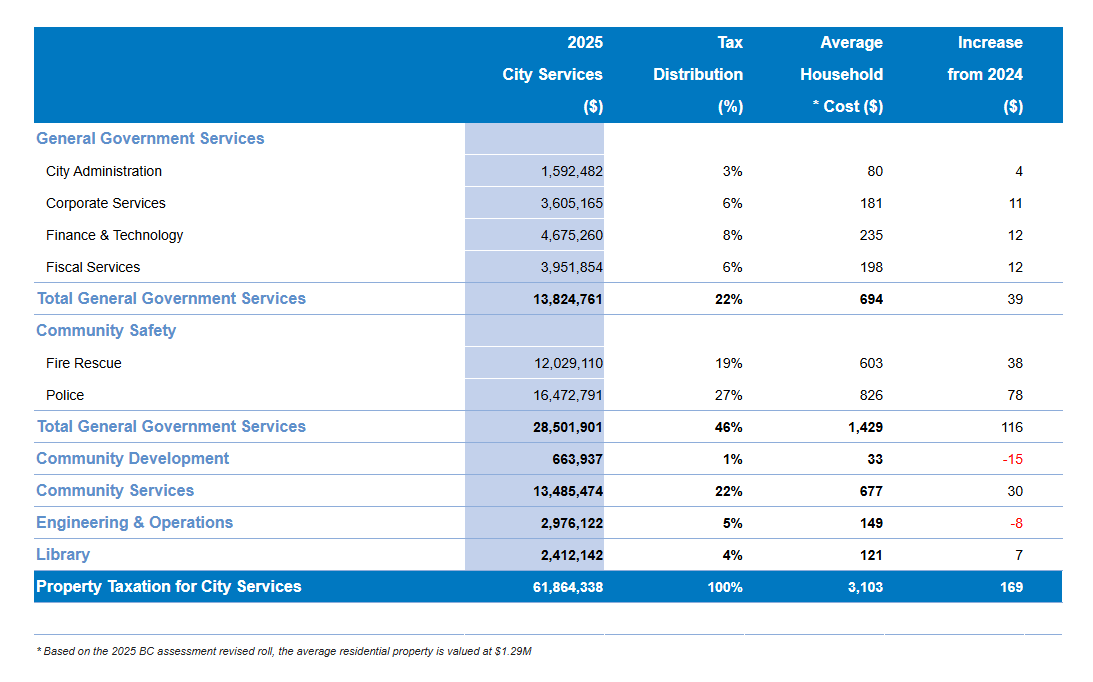Click the red -8 increase value
This screenshot has height=682, width=1093.
1016,524
